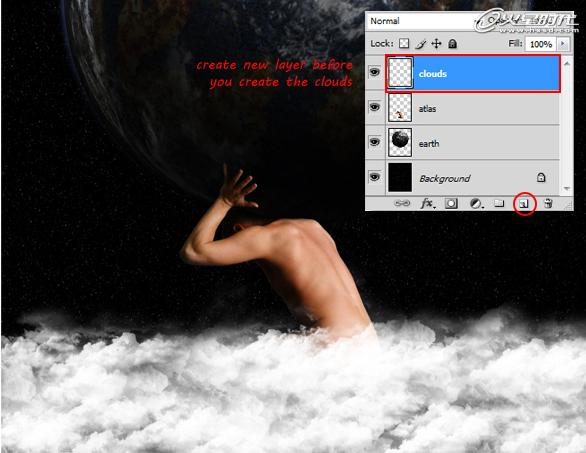Select the clouds layer thumbnail
Viewport: 586px width, 453px height.
(x=400, y=73)
